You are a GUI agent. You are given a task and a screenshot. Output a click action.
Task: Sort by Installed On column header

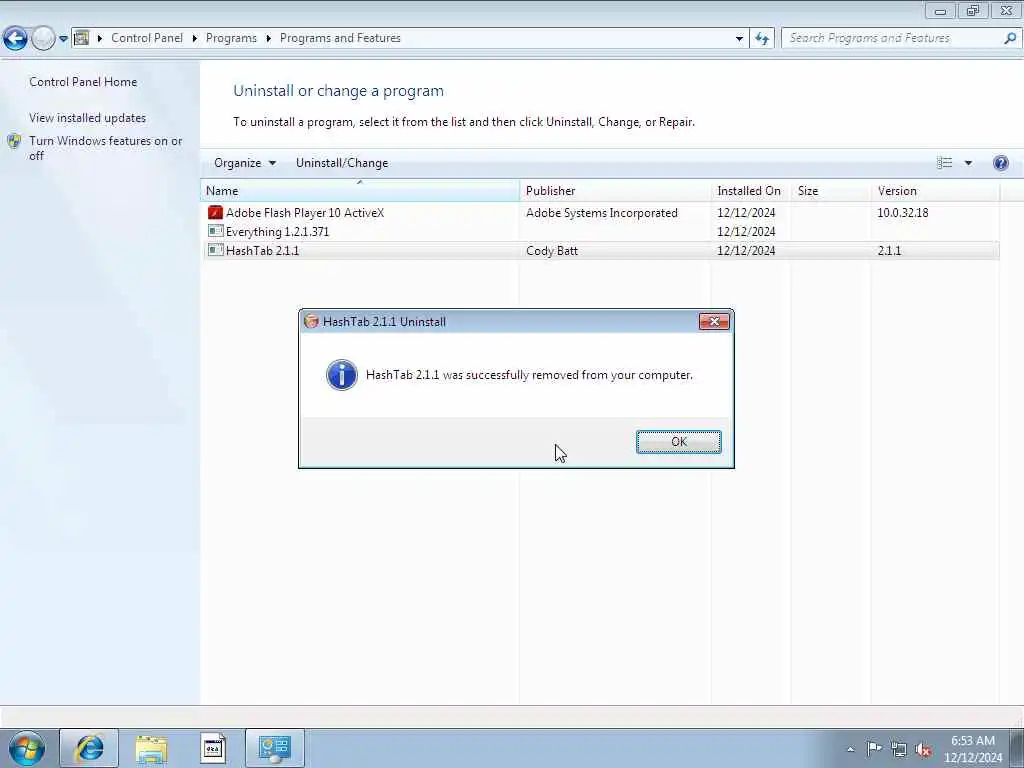coord(750,191)
